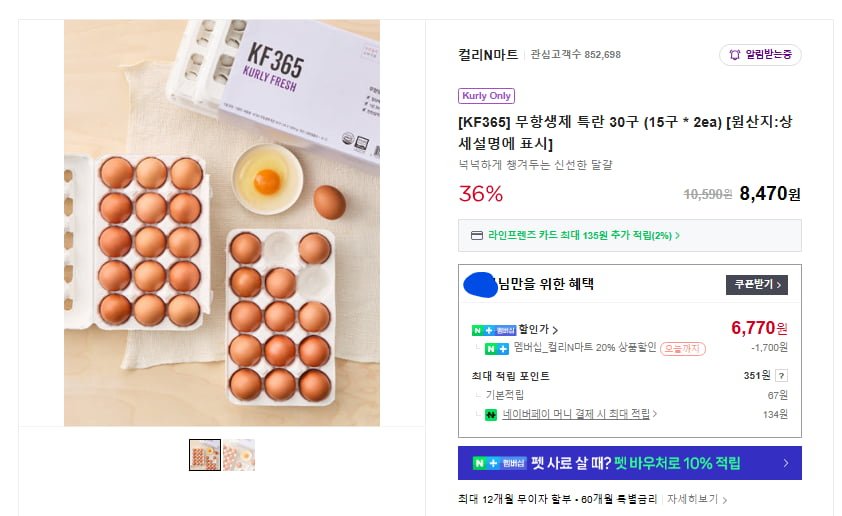Screen dimensions: 842x516
Task: Expand the 할인가 chevron details
Action: 556,330
